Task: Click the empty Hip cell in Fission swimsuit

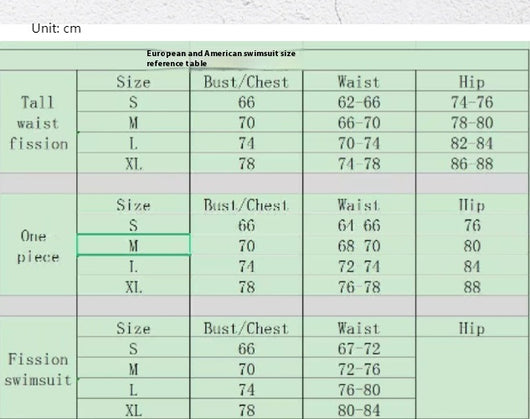Action: [x=472, y=378]
